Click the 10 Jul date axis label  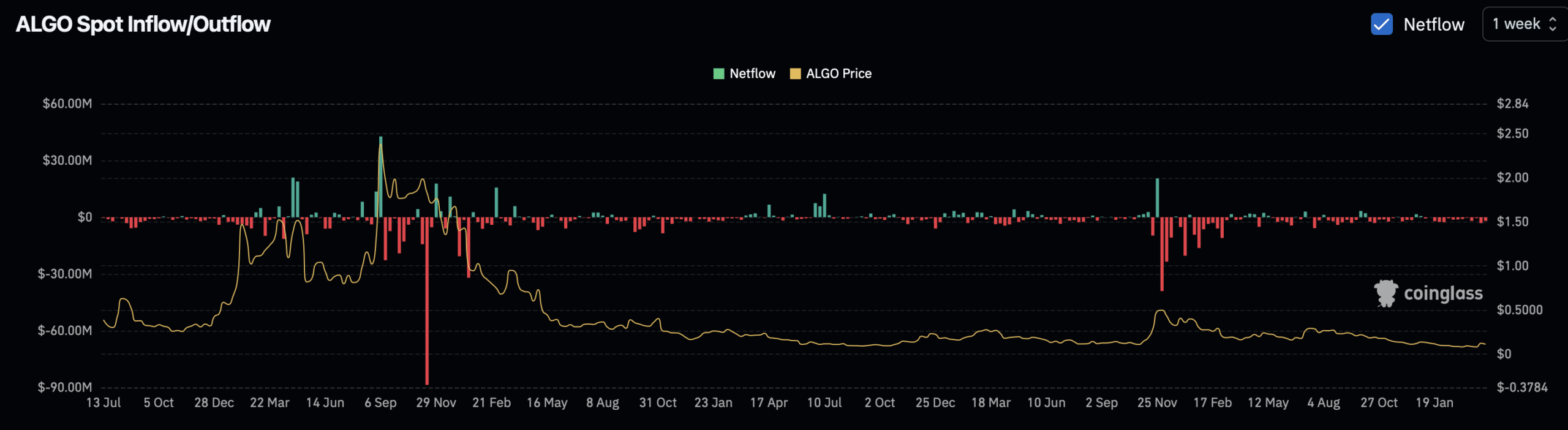click(x=824, y=403)
